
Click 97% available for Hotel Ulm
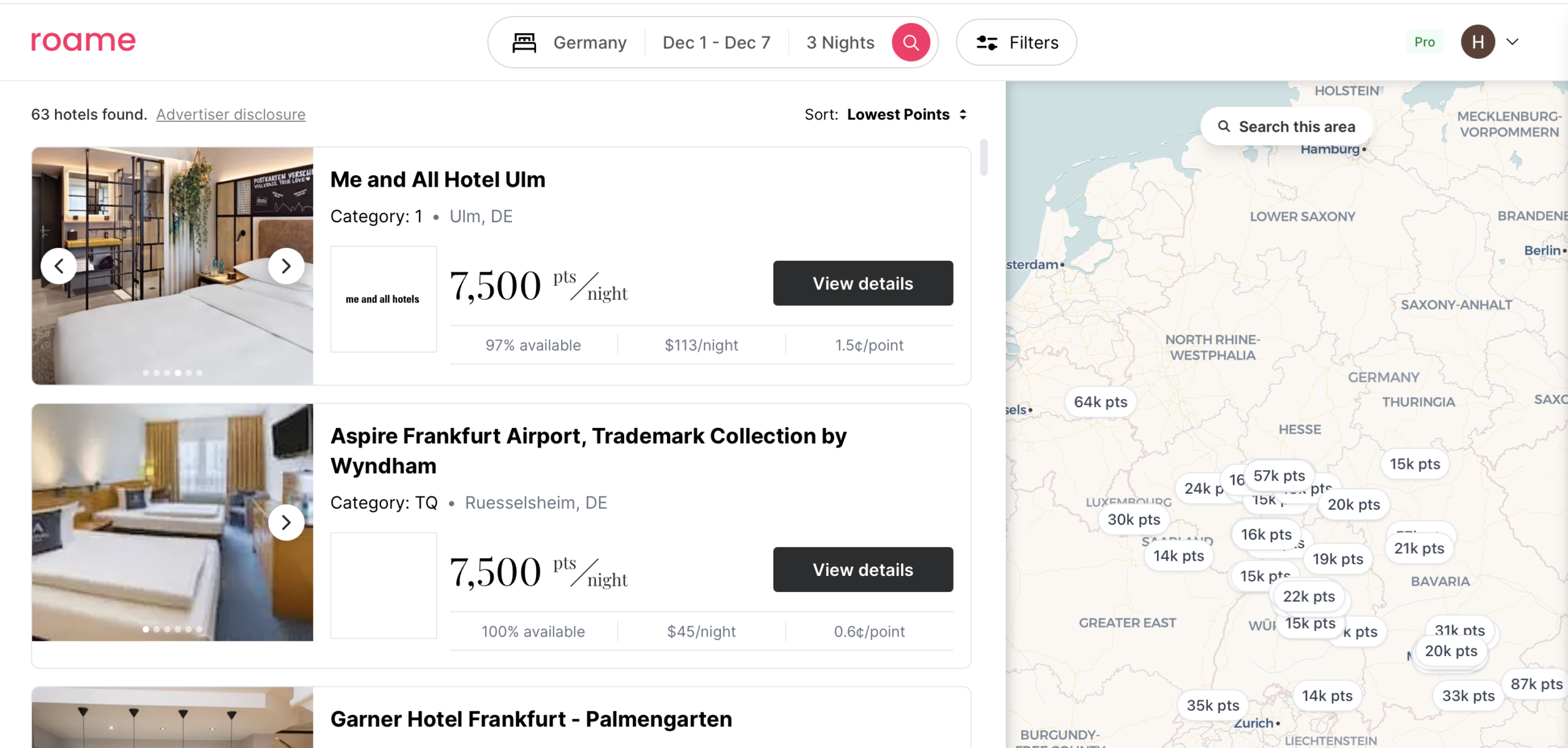pyautogui.click(x=533, y=345)
